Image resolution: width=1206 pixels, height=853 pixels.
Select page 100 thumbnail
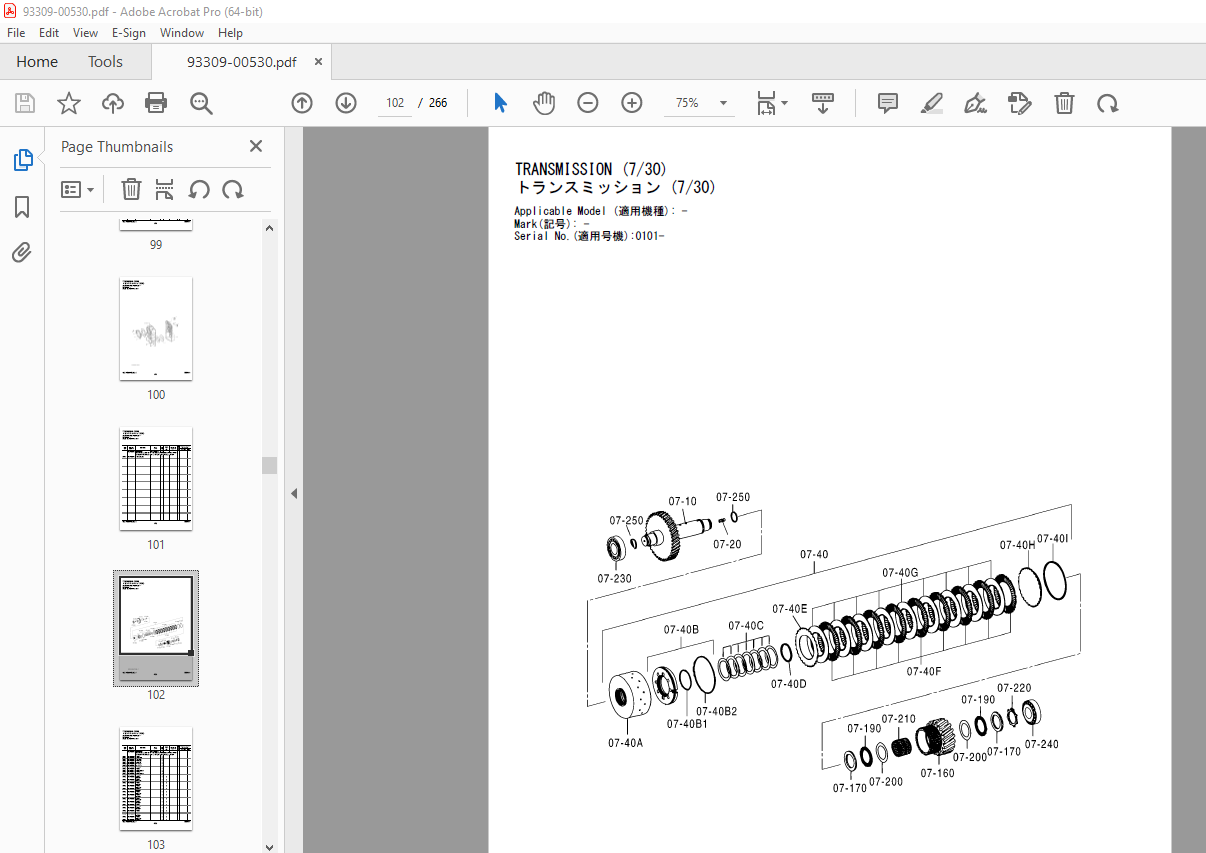click(156, 329)
